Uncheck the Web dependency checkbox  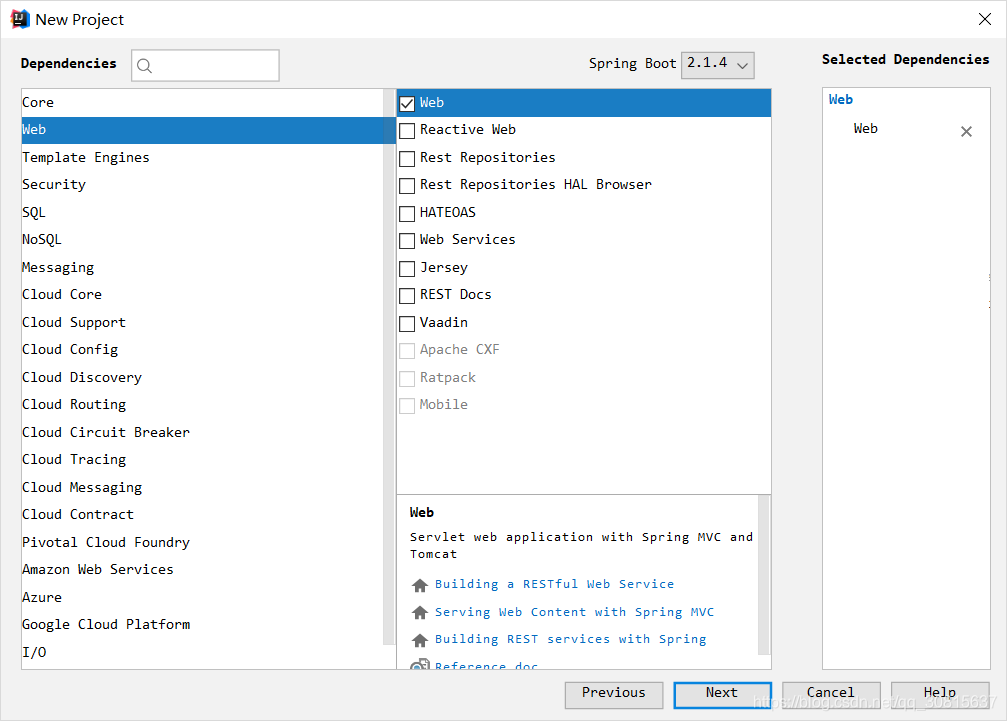(x=407, y=103)
